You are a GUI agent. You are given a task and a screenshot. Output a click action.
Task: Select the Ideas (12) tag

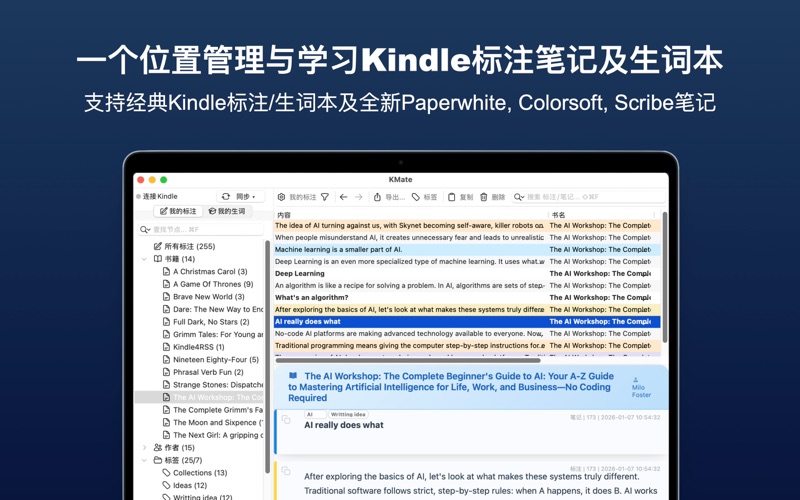click(184, 485)
